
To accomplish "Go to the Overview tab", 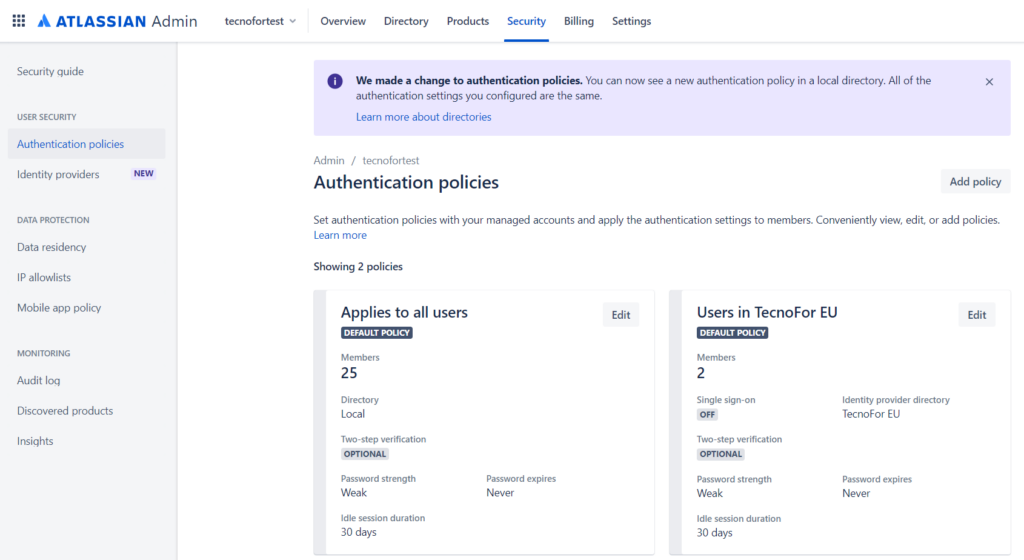I will [343, 21].
